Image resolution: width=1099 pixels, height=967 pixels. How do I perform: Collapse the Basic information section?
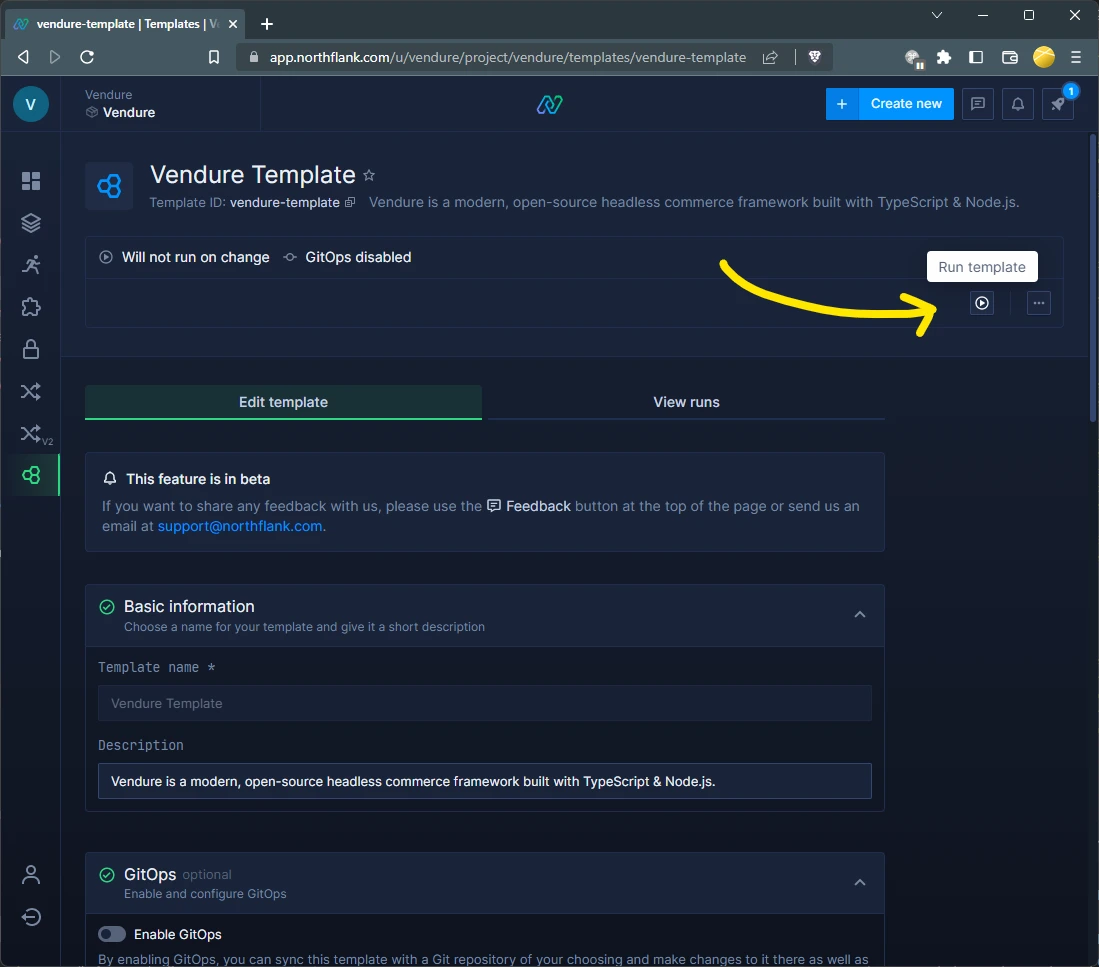pos(860,615)
